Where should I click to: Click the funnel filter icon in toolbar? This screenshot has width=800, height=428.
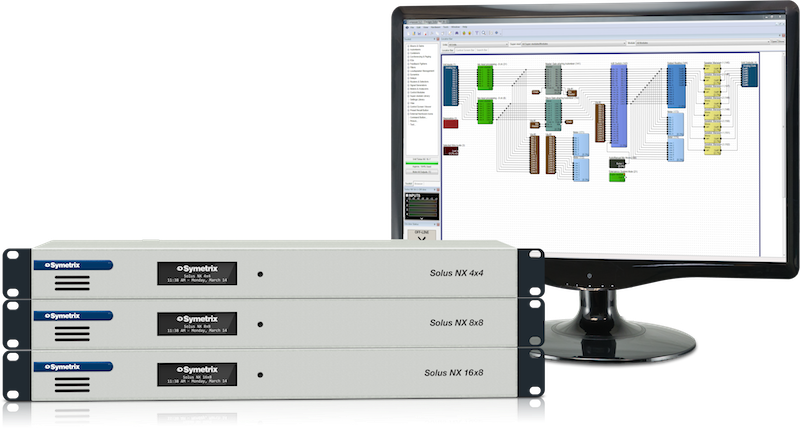click(x=477, y=33)
